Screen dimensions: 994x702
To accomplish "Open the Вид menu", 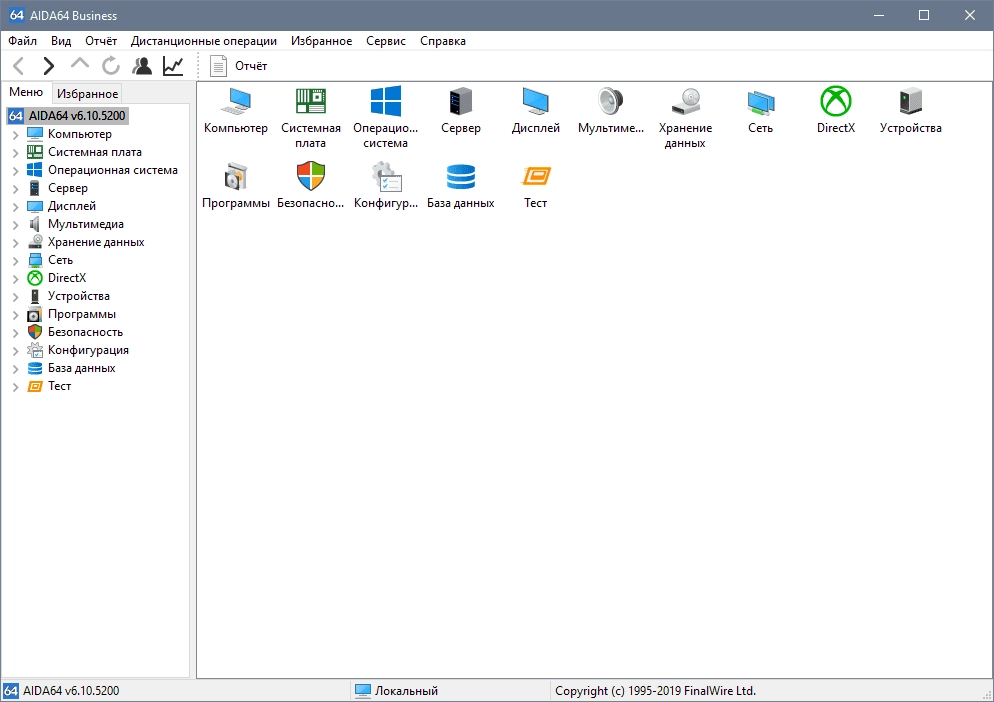I will [61, 41].
